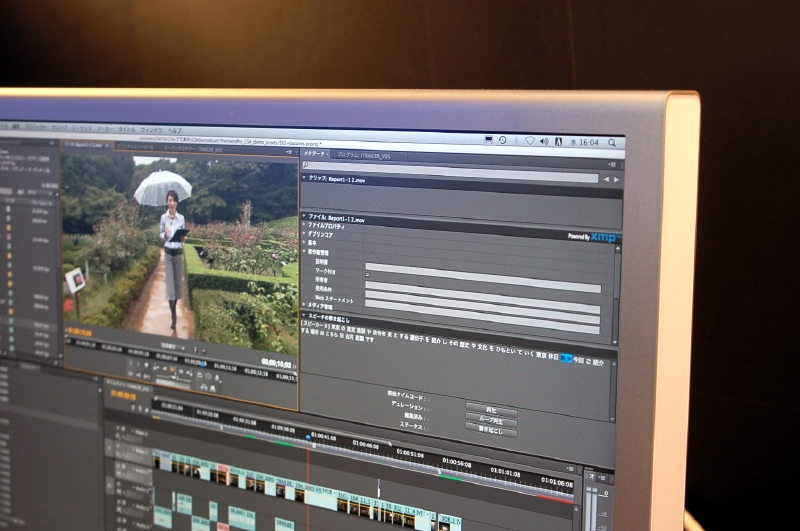Screen dimensions: 800x531
Task: Open the Time Machine icon in menu bar
Action: [502, 140]
